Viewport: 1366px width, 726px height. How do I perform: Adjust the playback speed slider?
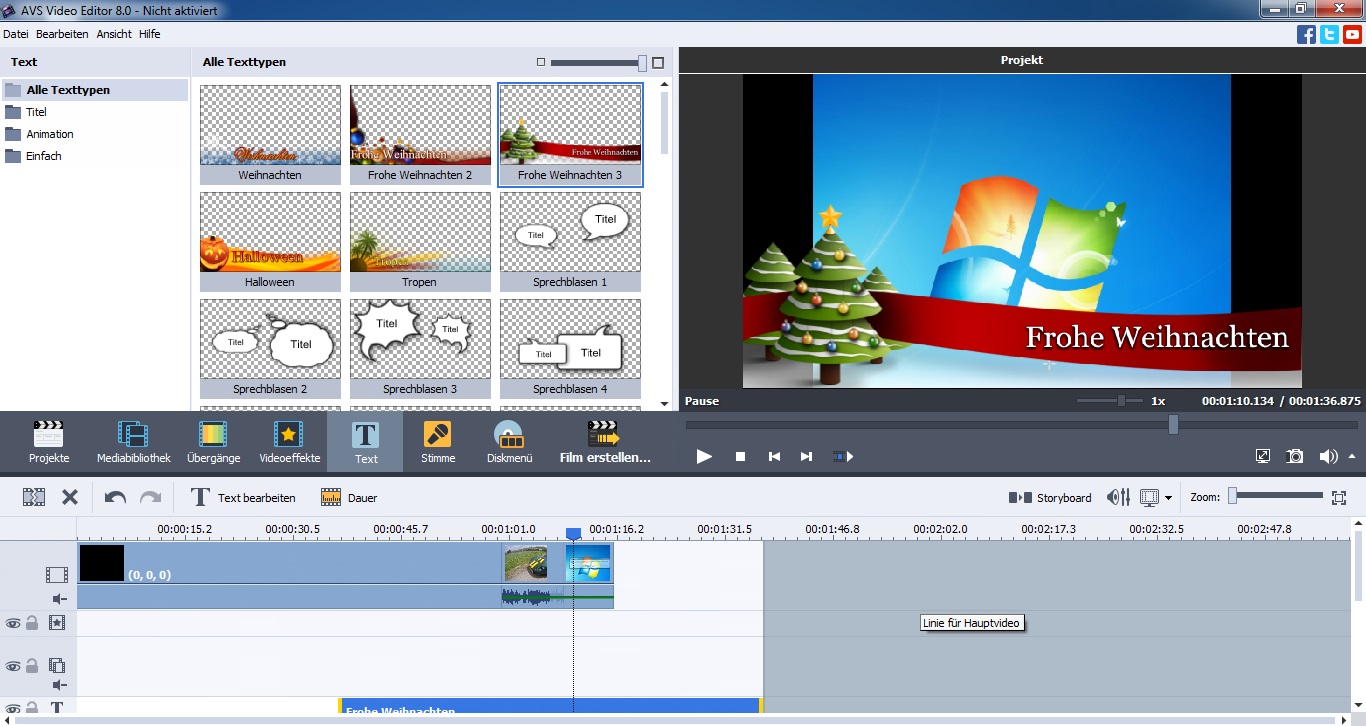click(x=1111, y=400)
